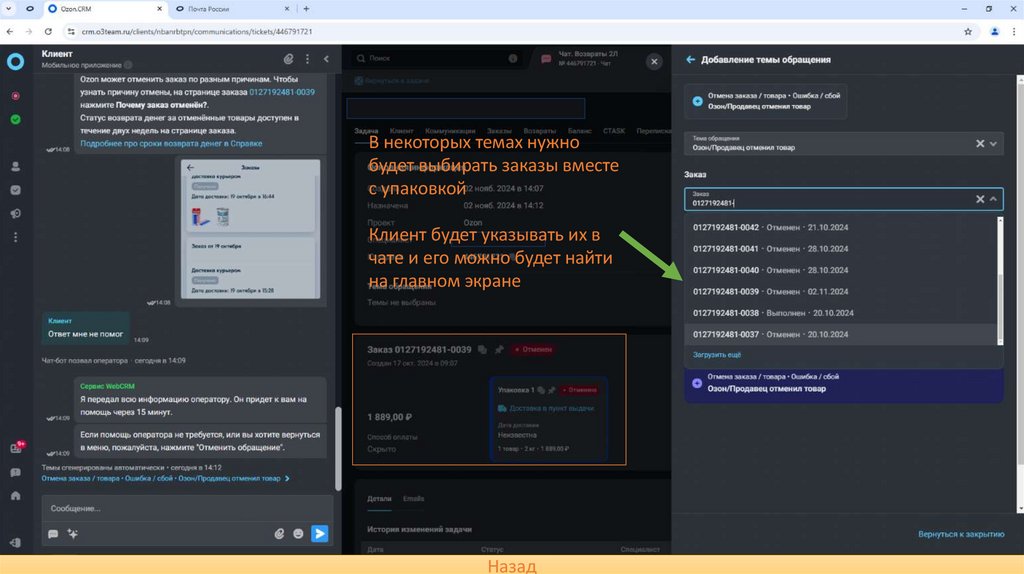Switch to the Заказы tab
The height and width of the screenshot is (574, 1024).
click(x=499, y=131)
